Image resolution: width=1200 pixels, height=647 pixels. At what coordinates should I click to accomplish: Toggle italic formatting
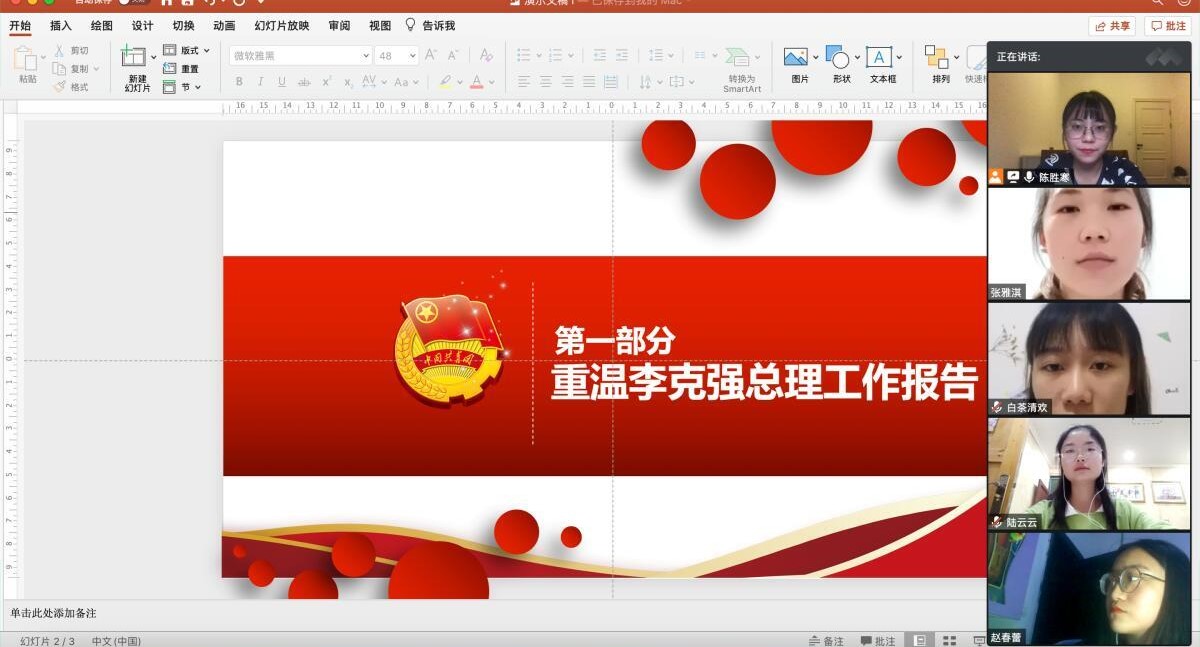(260, 82)
